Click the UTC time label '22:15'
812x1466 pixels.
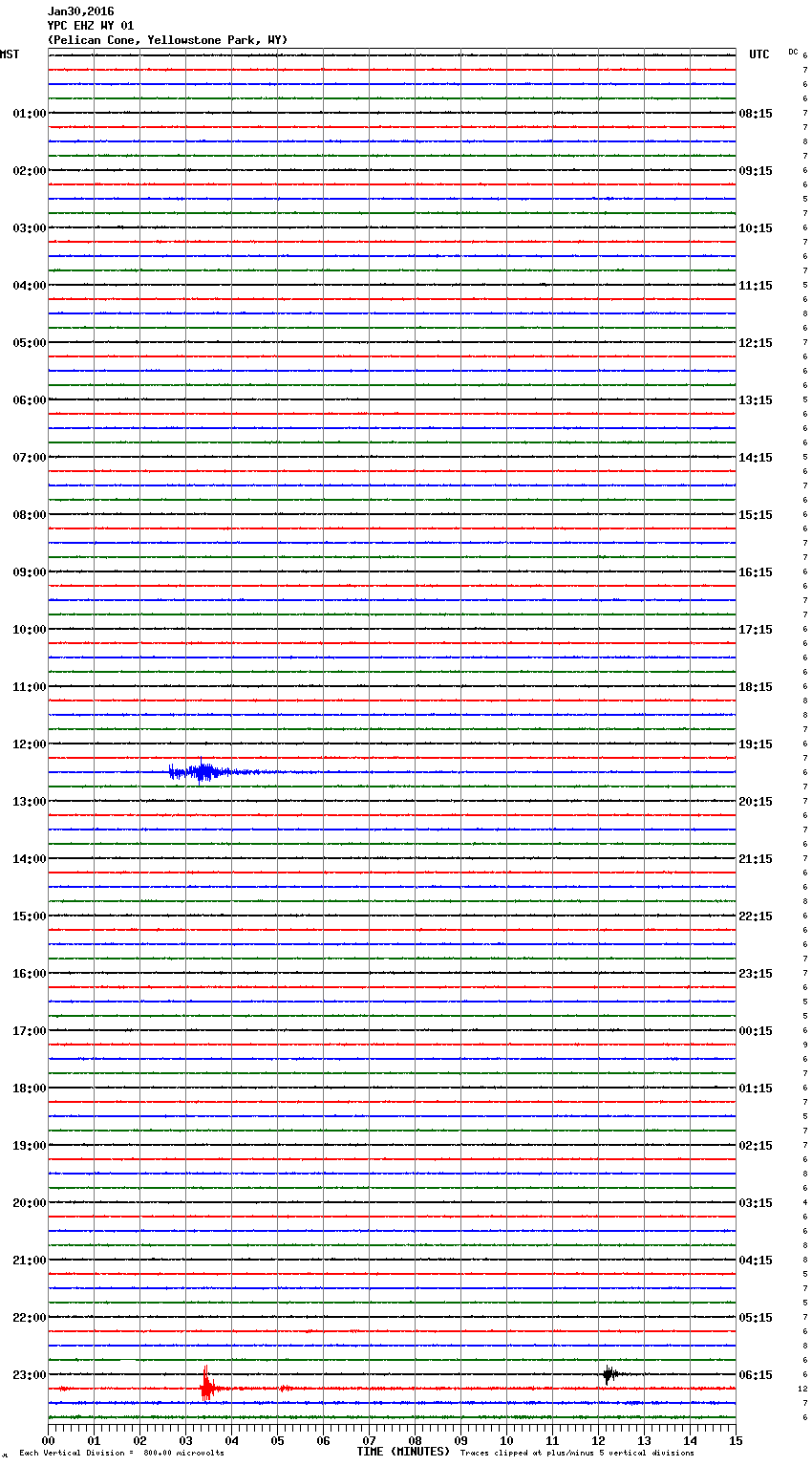tap(756, 916)
